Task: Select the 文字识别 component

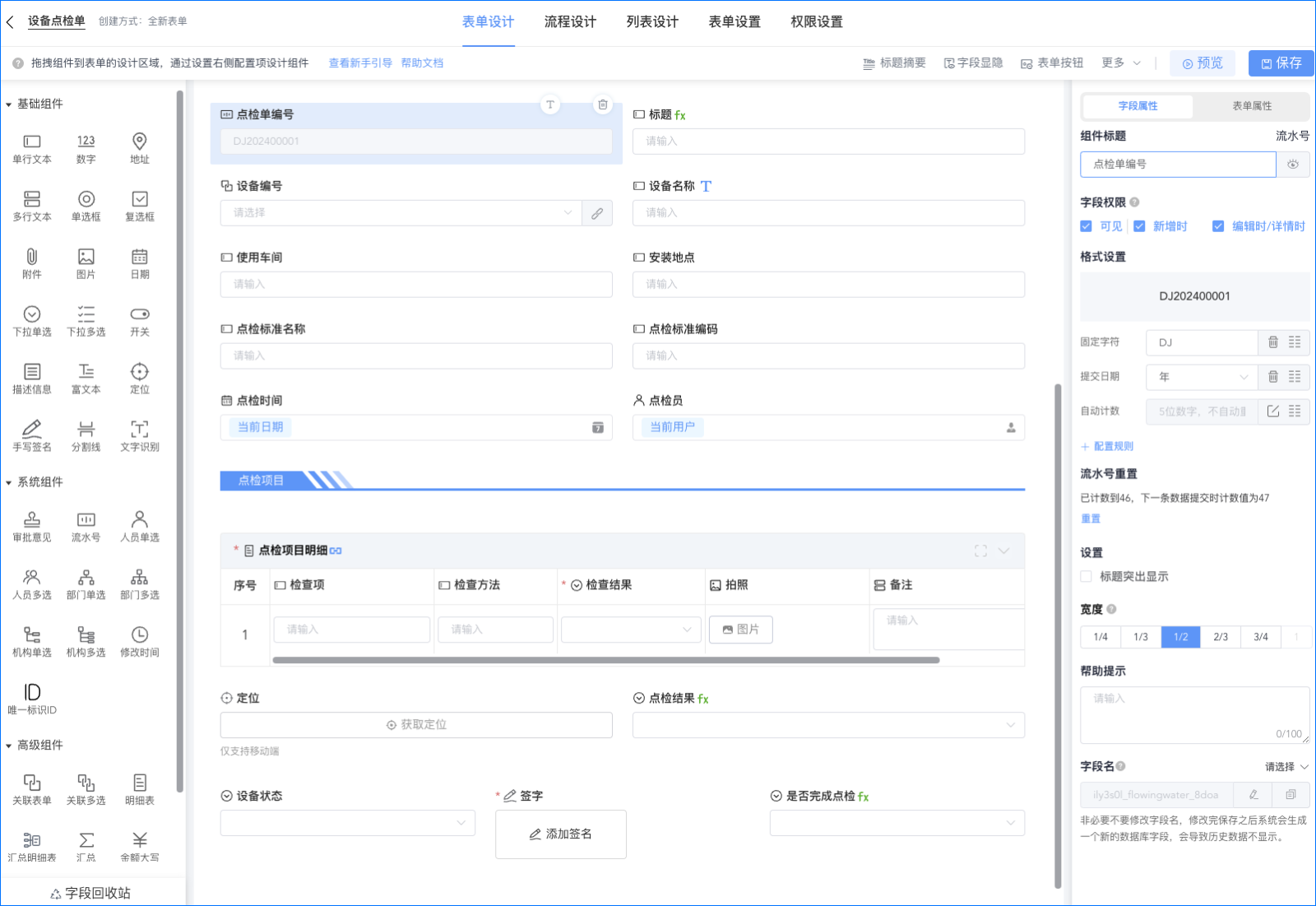Action: point(139,434)
